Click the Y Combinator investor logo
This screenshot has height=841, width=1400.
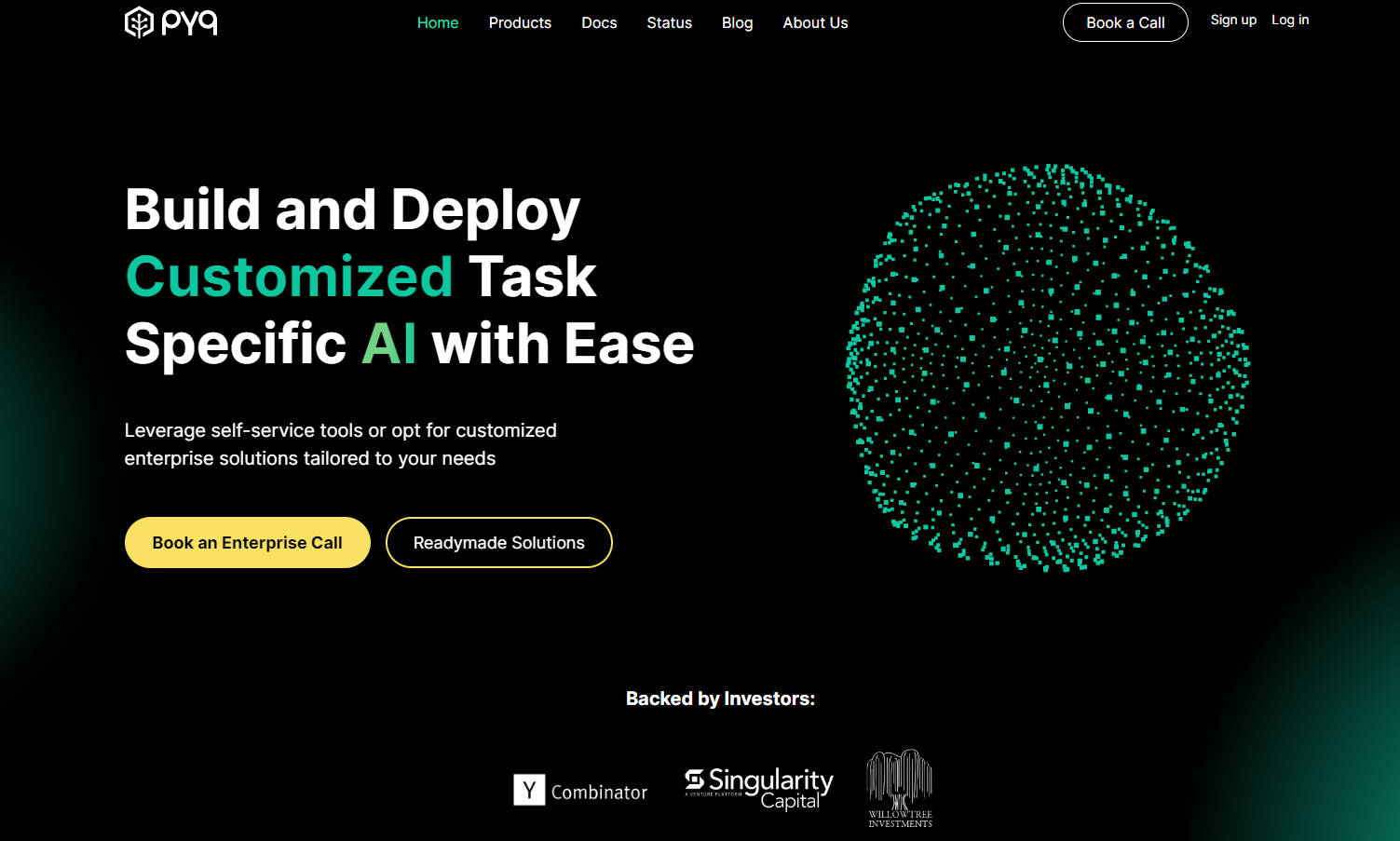click(x=580, y=791)
